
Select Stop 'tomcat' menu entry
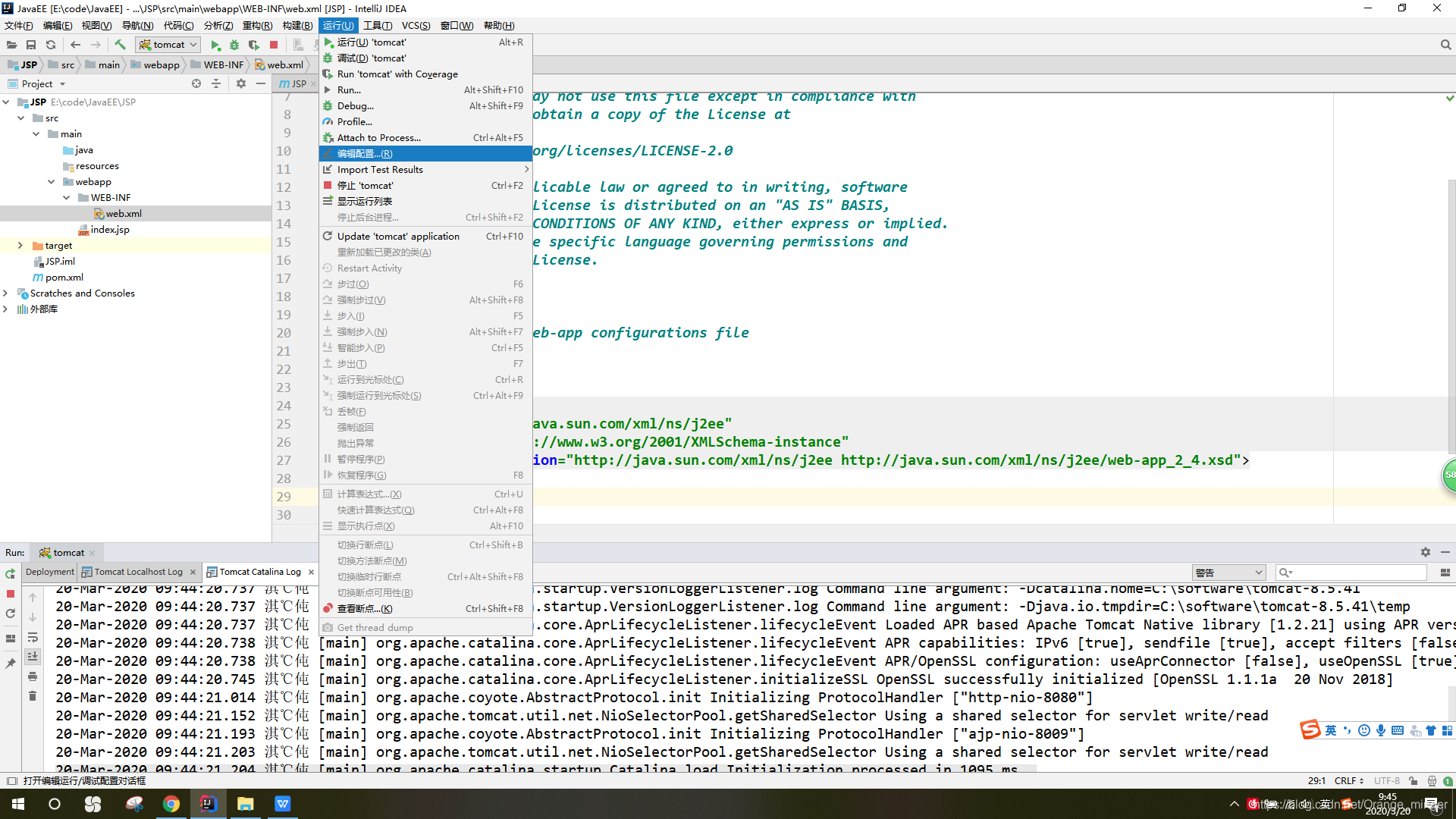425,186
